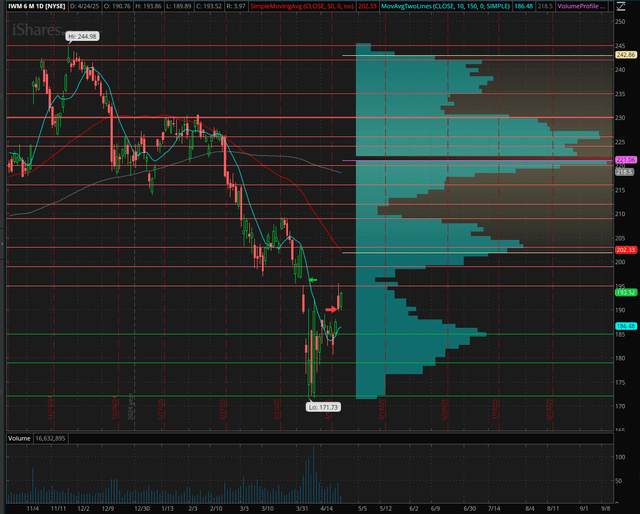
Task: Click the 250 label on price axis
Action: pyautogui.click(x=620, y=21)
